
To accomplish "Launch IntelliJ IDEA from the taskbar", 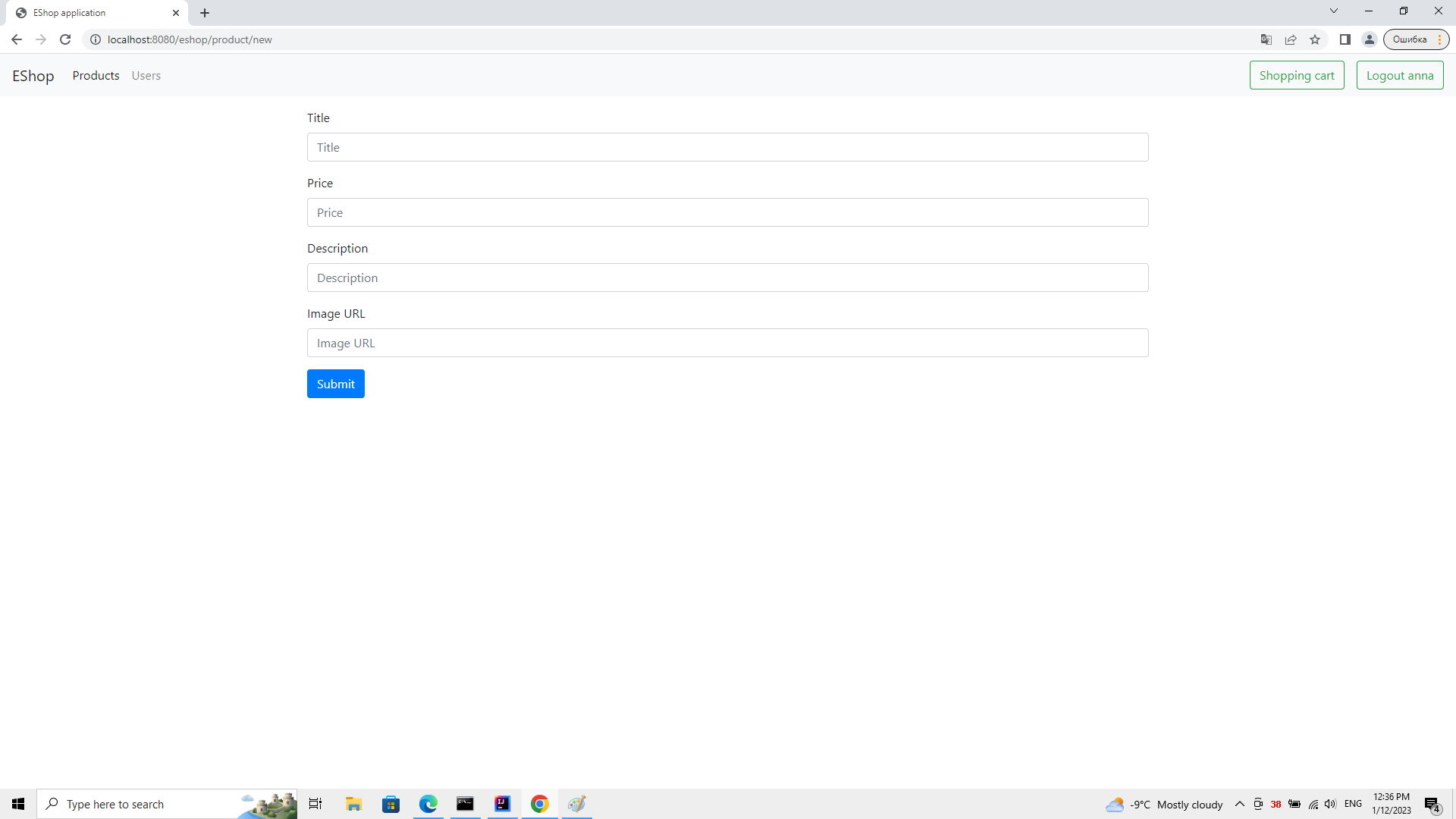I will coord(502,804).
